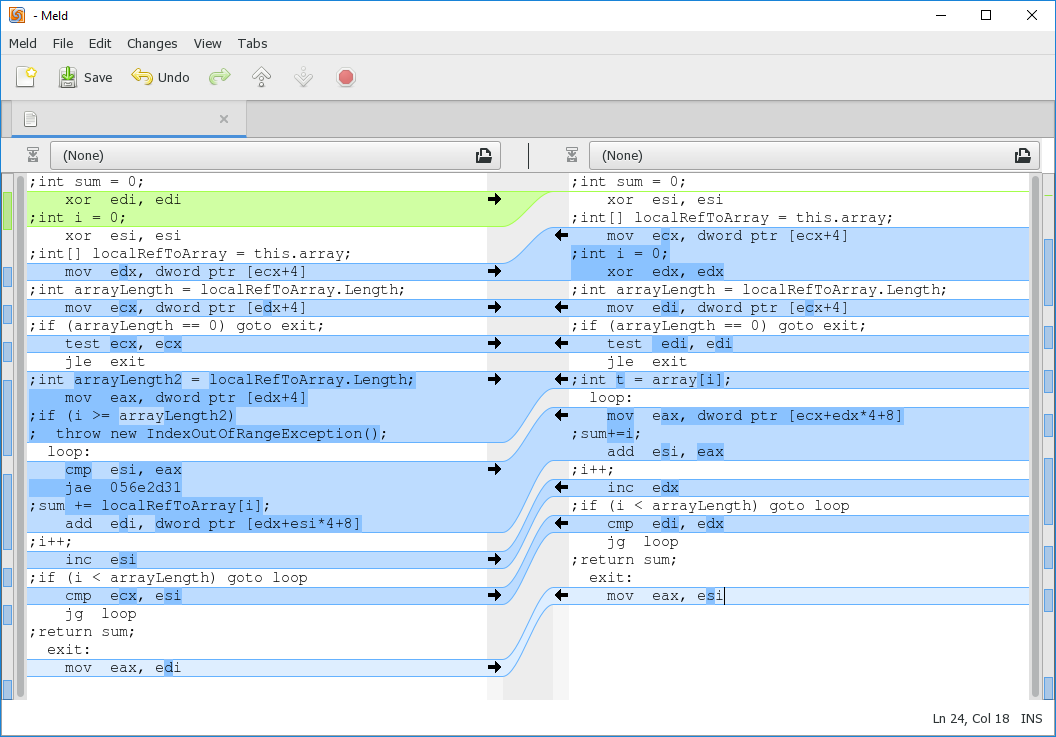
Task: Click the red Stop icon
Action: coord(345,77)
